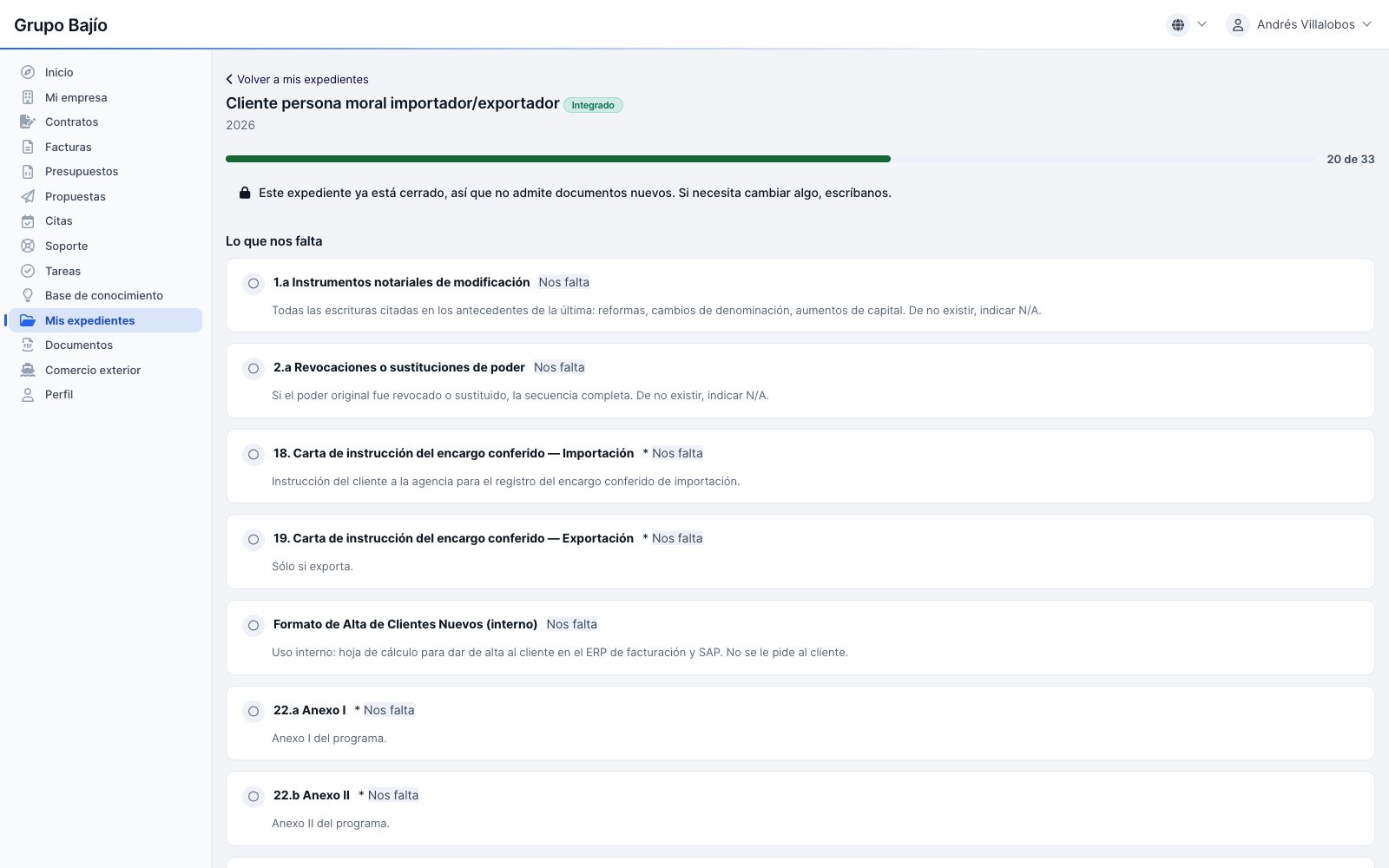Click the Mi empresa building icon
The image size is (1389, 868).
[28, 97]
